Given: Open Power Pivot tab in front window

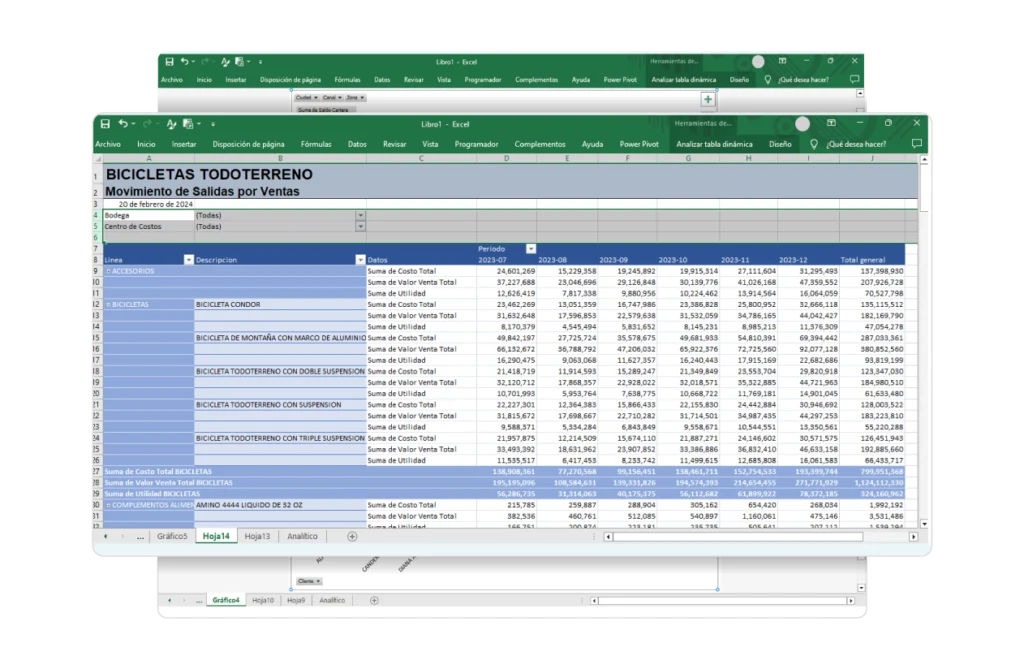Looking at the screenshot, I should [639, 144].
